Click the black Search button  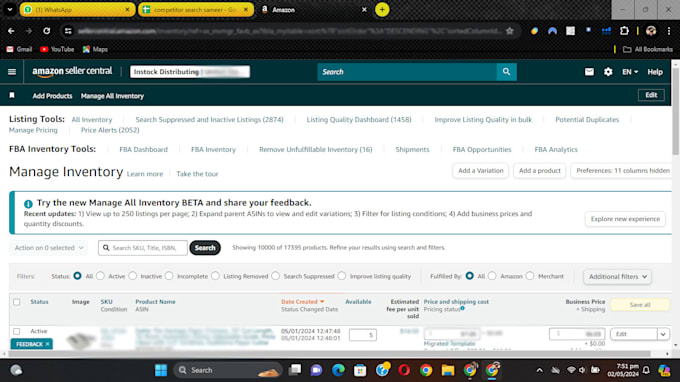[205, 248]
